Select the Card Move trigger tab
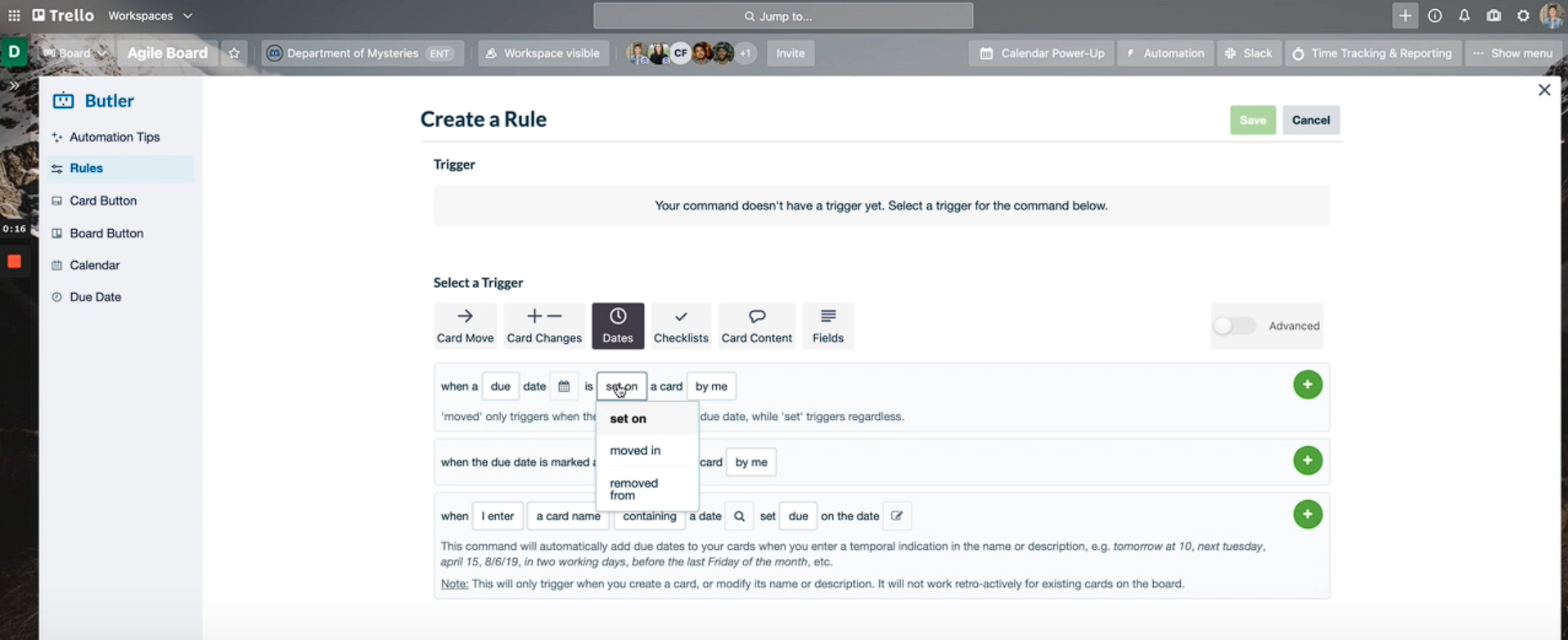Image resolution: width=1568 pixels, height=640 pixels. click(466, 326)
